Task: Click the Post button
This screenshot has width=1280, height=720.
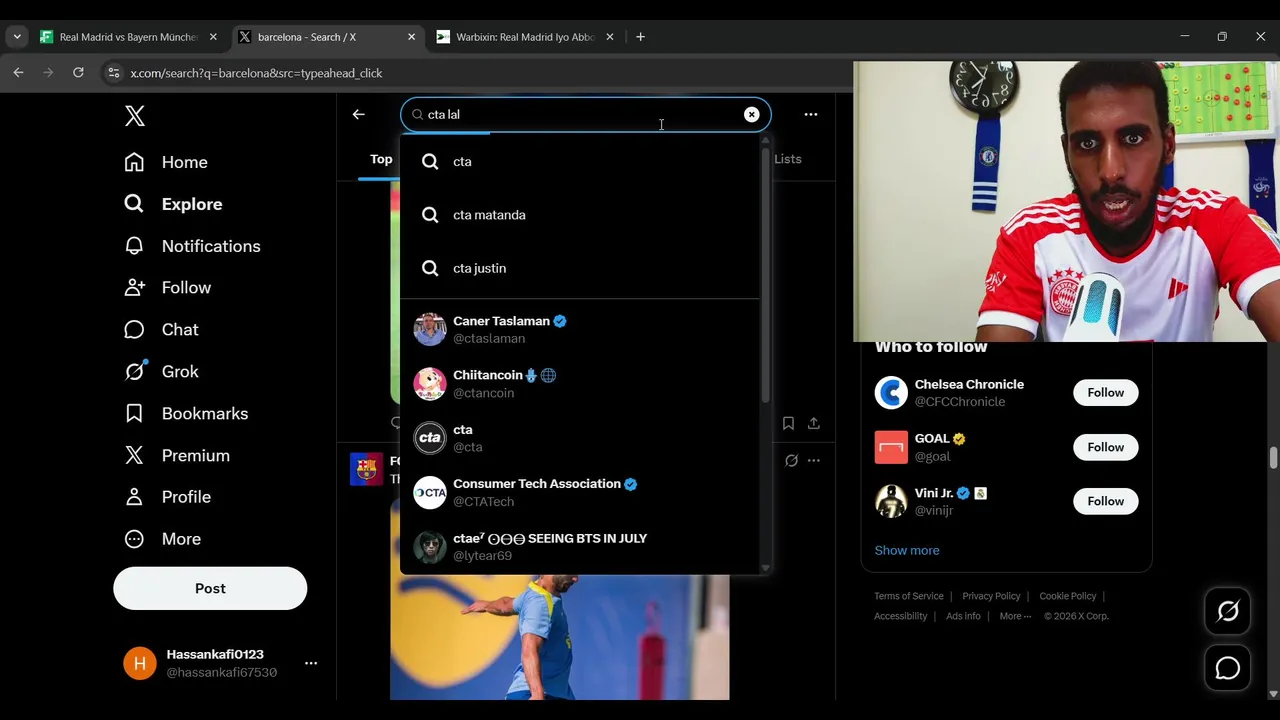Action: click(210, 588)
